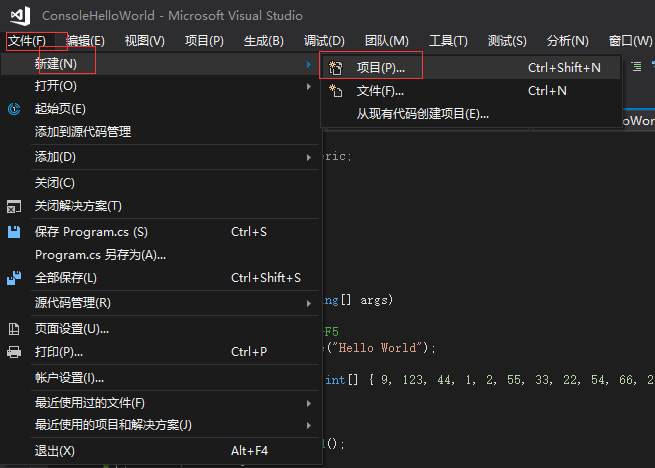Open the 团队(M) menu

coord(386,41)
